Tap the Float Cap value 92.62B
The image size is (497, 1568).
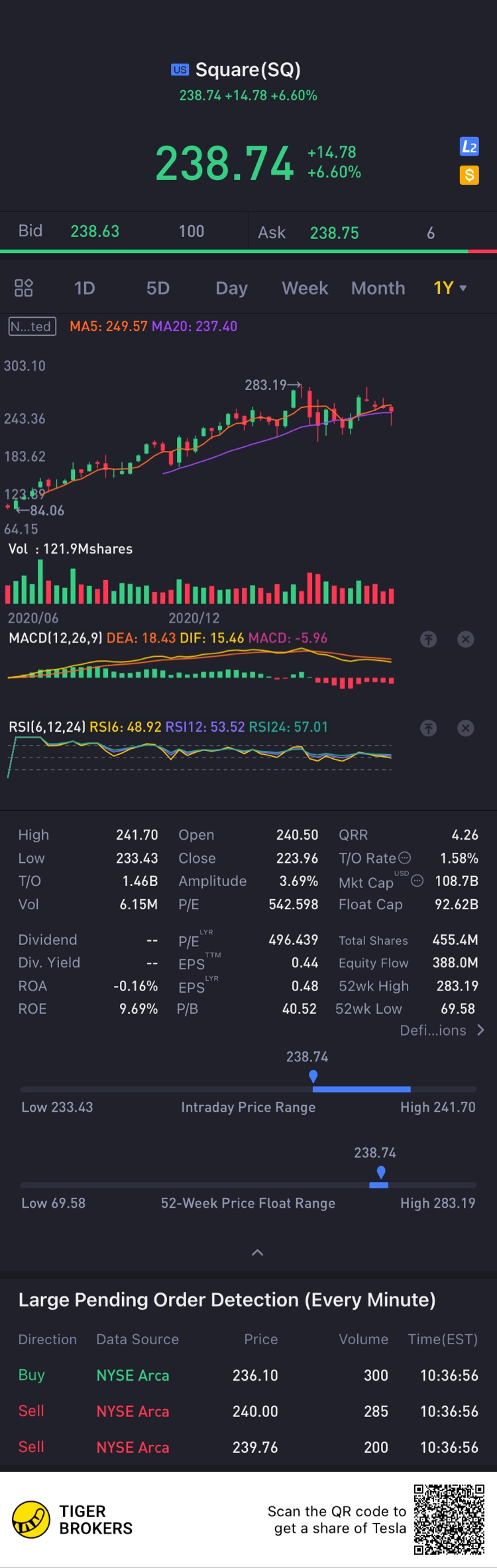(457, 905)
